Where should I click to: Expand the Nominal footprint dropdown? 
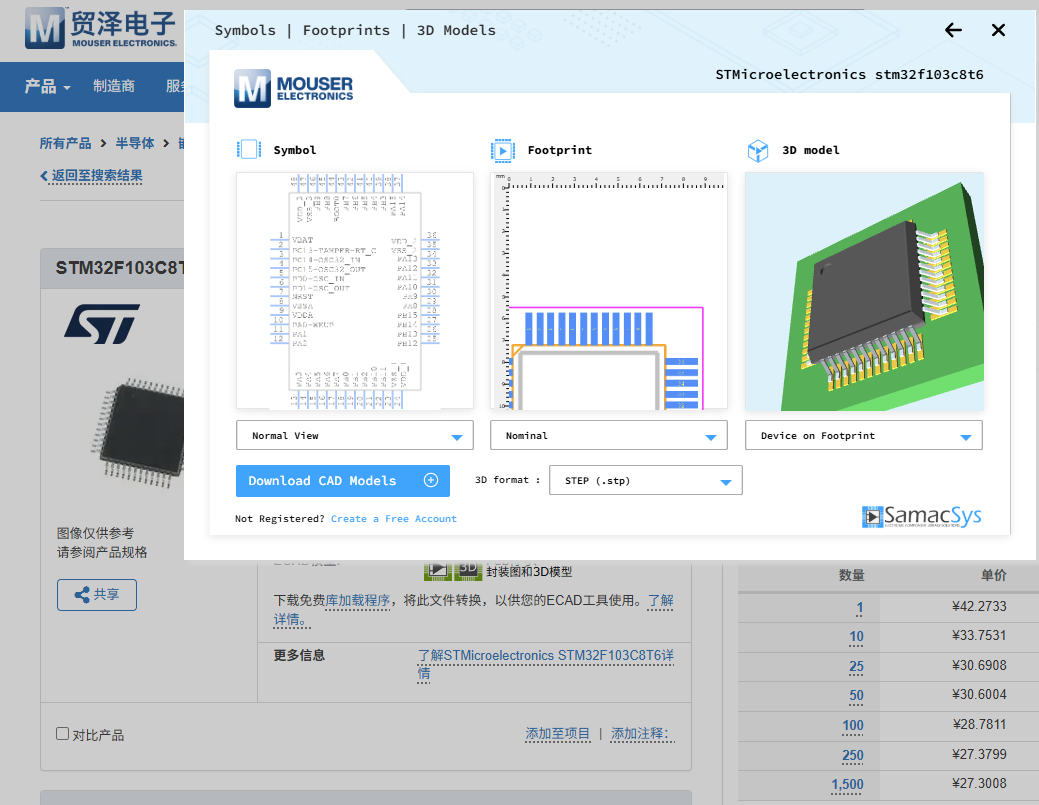(608, 435)
